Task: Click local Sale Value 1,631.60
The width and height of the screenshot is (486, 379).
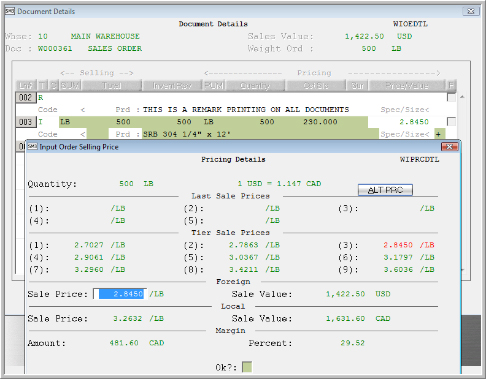Action: coord(345,319)
